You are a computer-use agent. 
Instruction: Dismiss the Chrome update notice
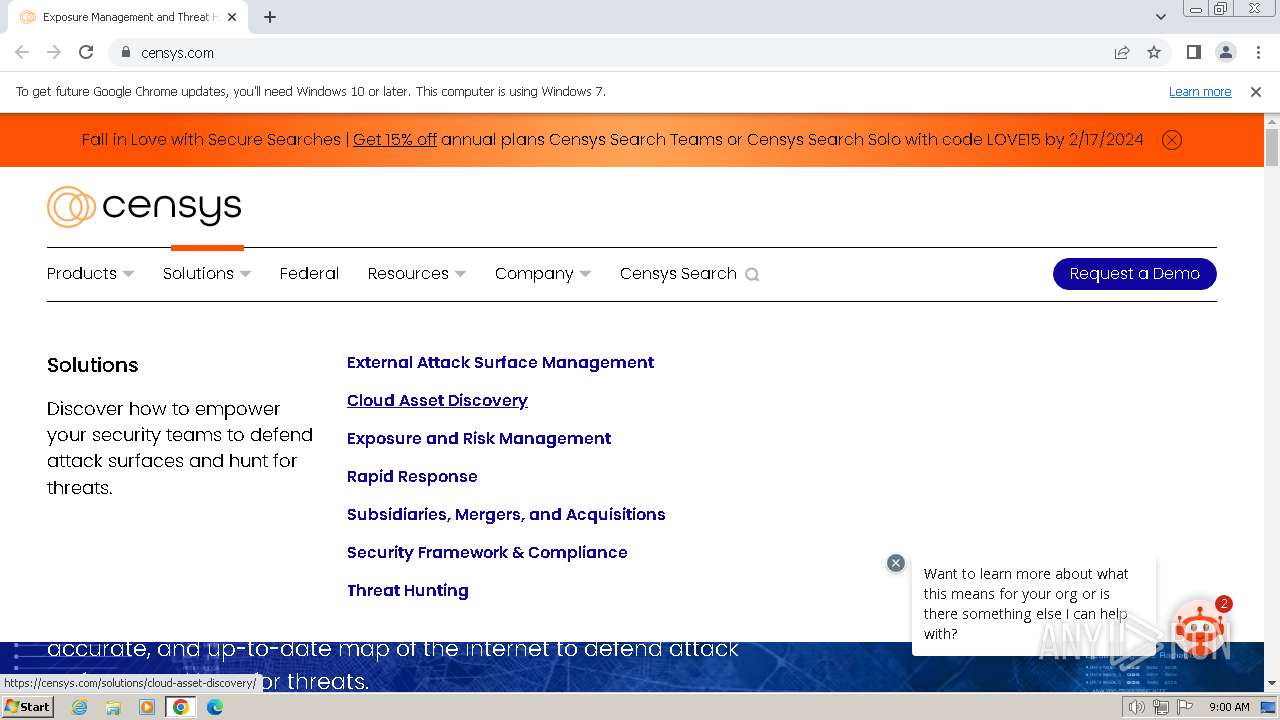(1256, 91)
